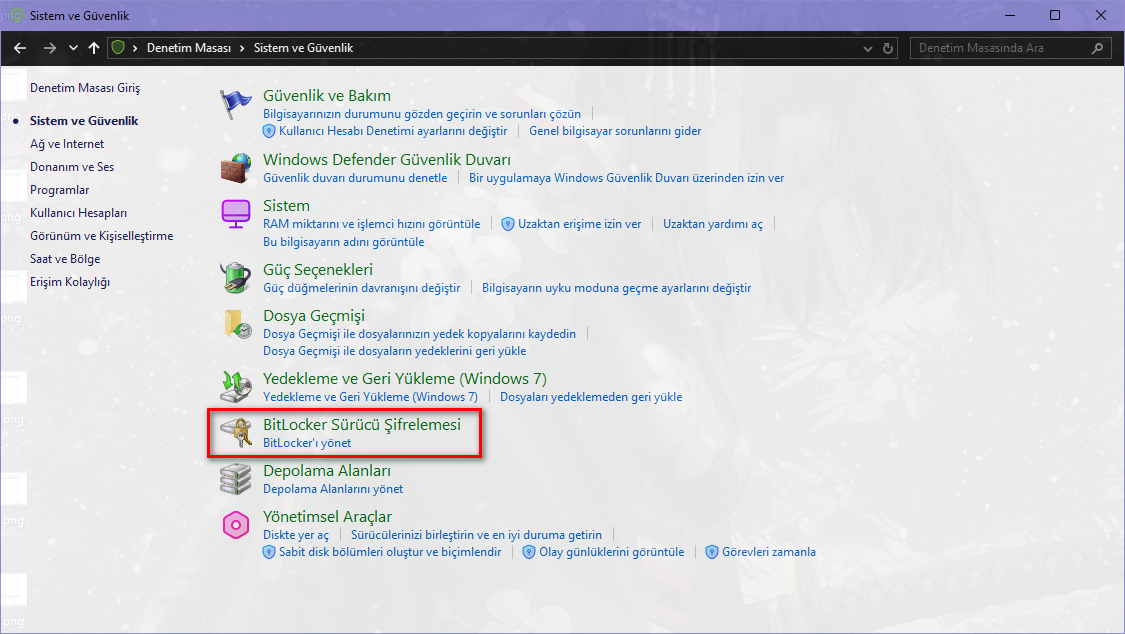Click Diskte yer aç link
Screen dimensions: 1125x634
[x=296, y=534]
